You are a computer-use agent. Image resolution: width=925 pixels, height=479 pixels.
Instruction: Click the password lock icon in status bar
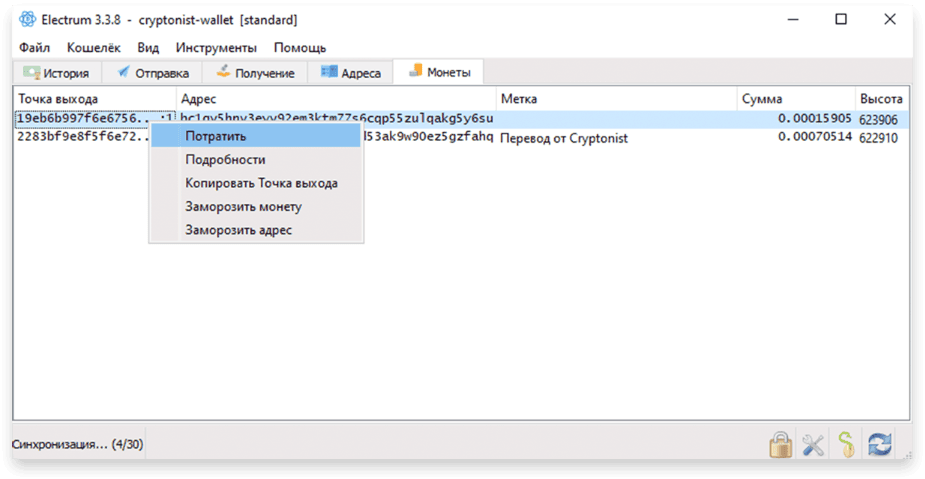780,444
